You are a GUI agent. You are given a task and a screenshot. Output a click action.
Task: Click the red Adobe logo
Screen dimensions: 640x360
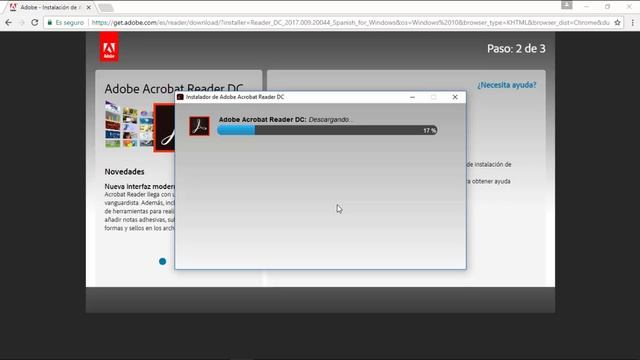(x=109, y=47)
